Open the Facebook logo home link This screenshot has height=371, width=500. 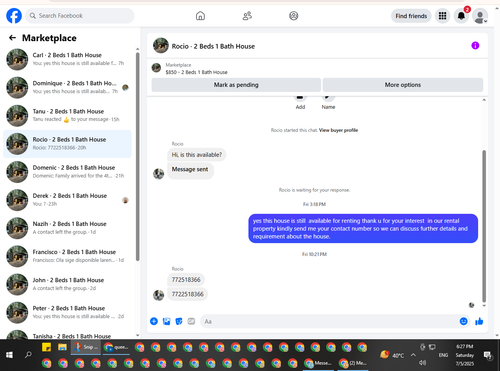(x=14, y=16)
